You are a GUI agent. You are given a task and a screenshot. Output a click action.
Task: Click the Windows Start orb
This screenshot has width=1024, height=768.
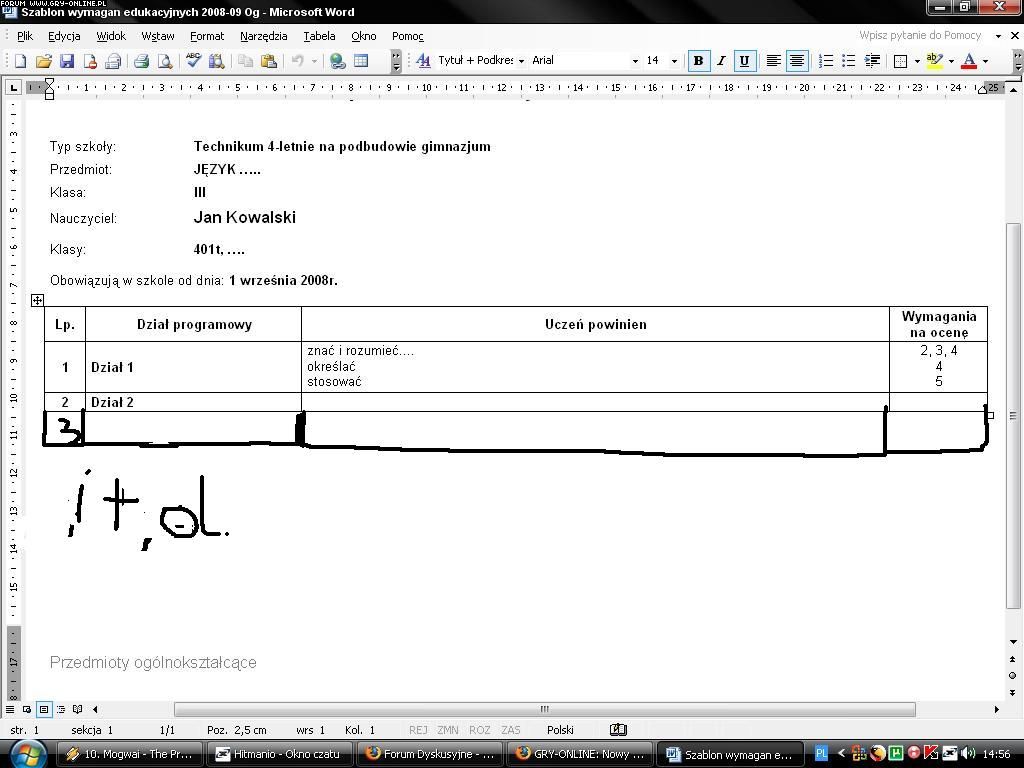27,754
